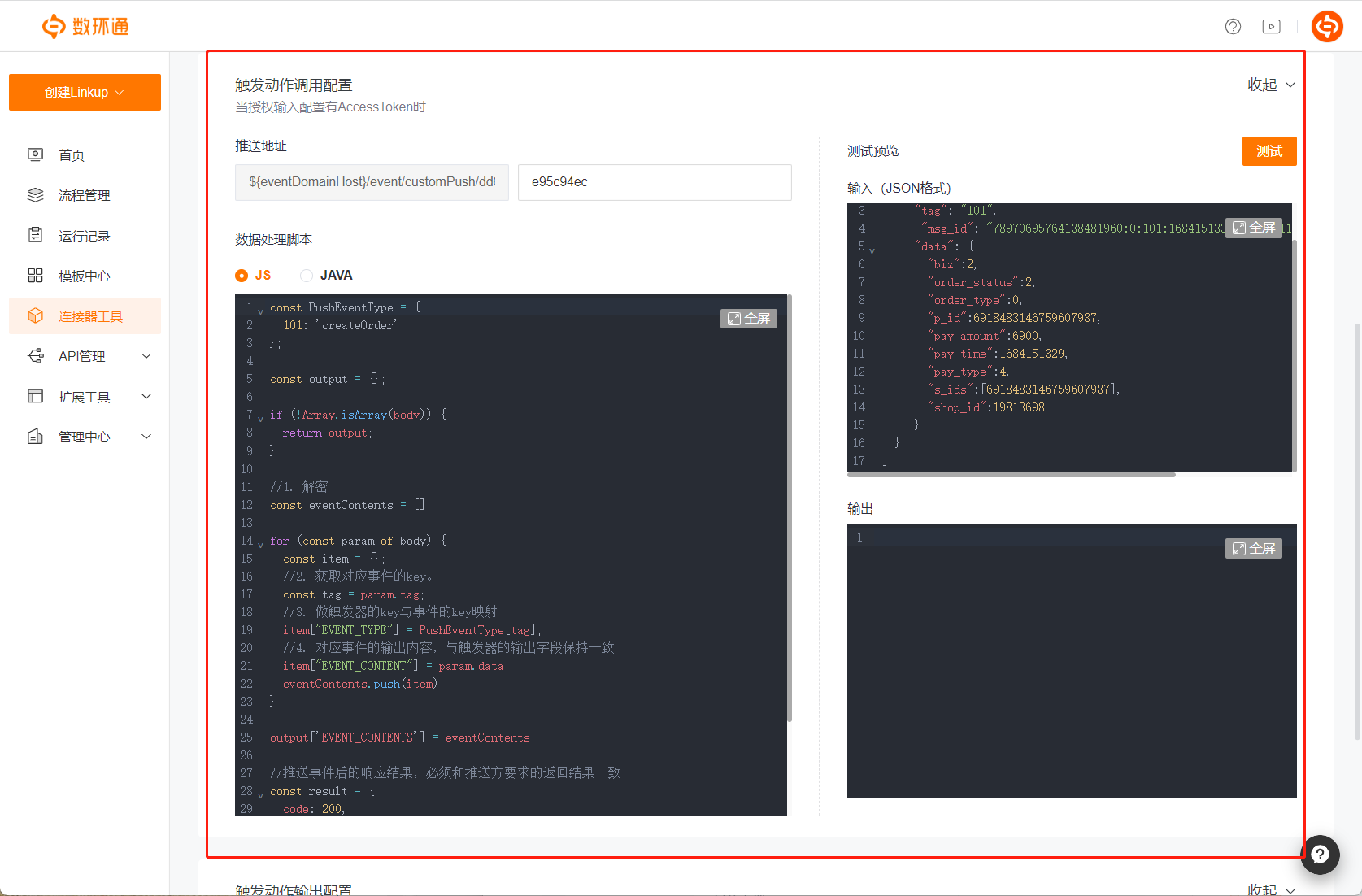The image size is (1362, 896).
Task: Click the script editor vertical scrollbar
Action: [790, 508]
